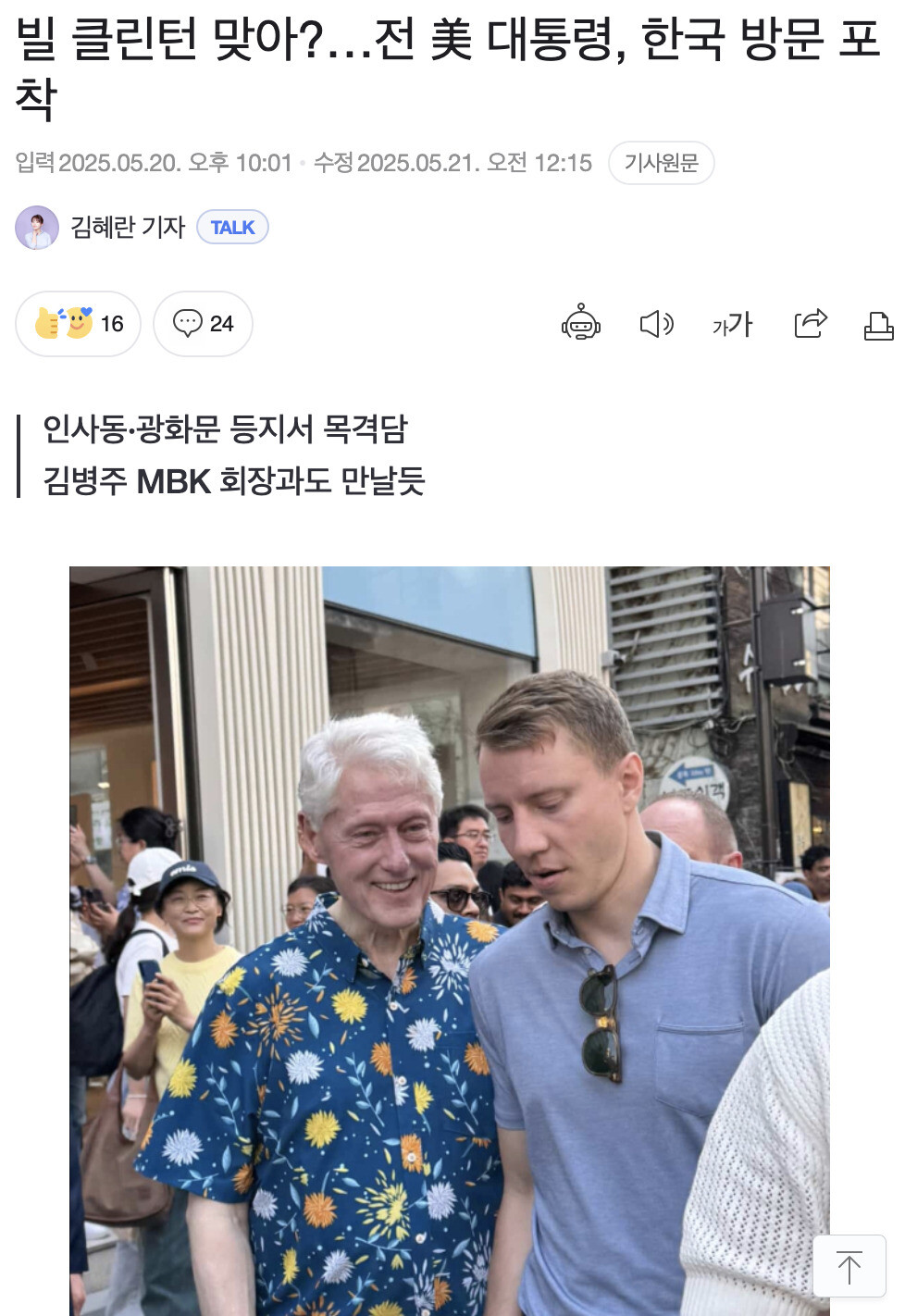Click the reaction count number 16

tap(112, 324)
